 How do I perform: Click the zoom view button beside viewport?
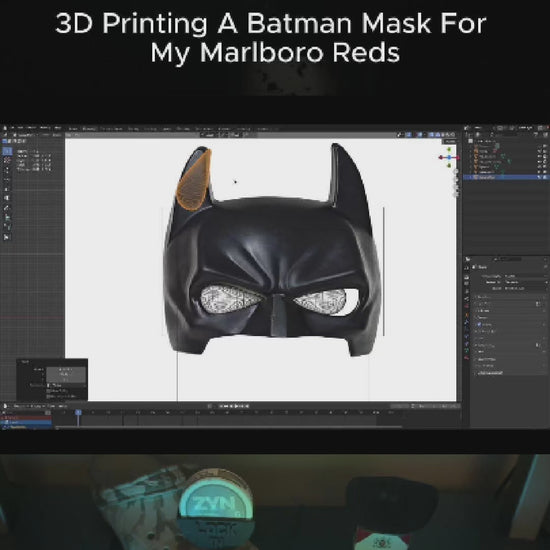[456, 172]
